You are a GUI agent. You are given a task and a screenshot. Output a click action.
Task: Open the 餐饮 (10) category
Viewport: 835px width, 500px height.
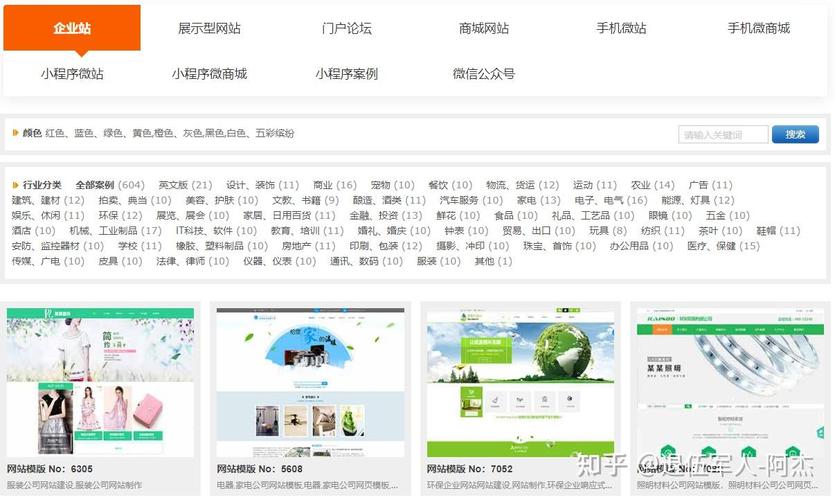pyautogui.click(x=451, y=185)
